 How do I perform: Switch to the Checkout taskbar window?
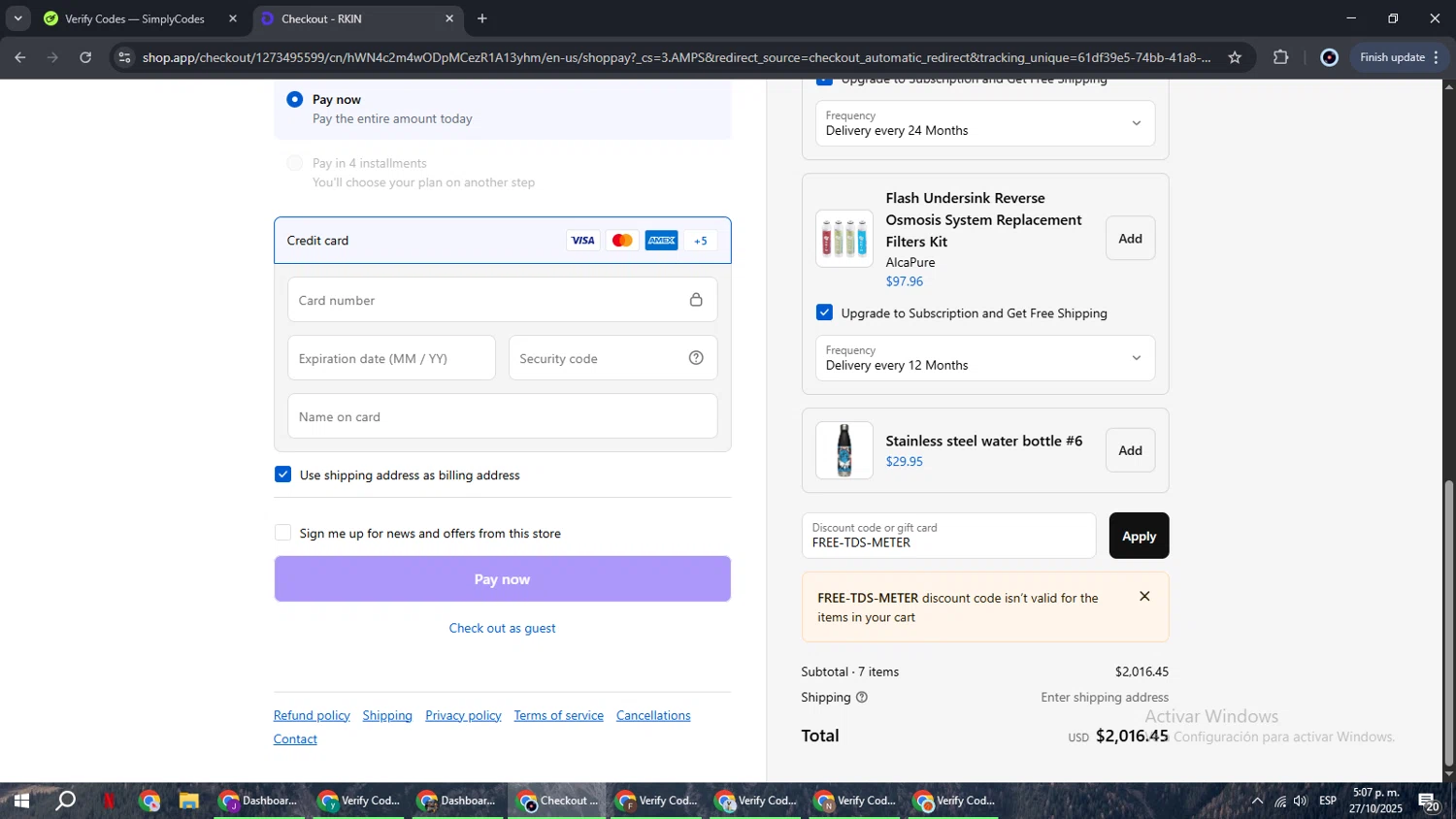pyautogui.click(x=556, y=801)
